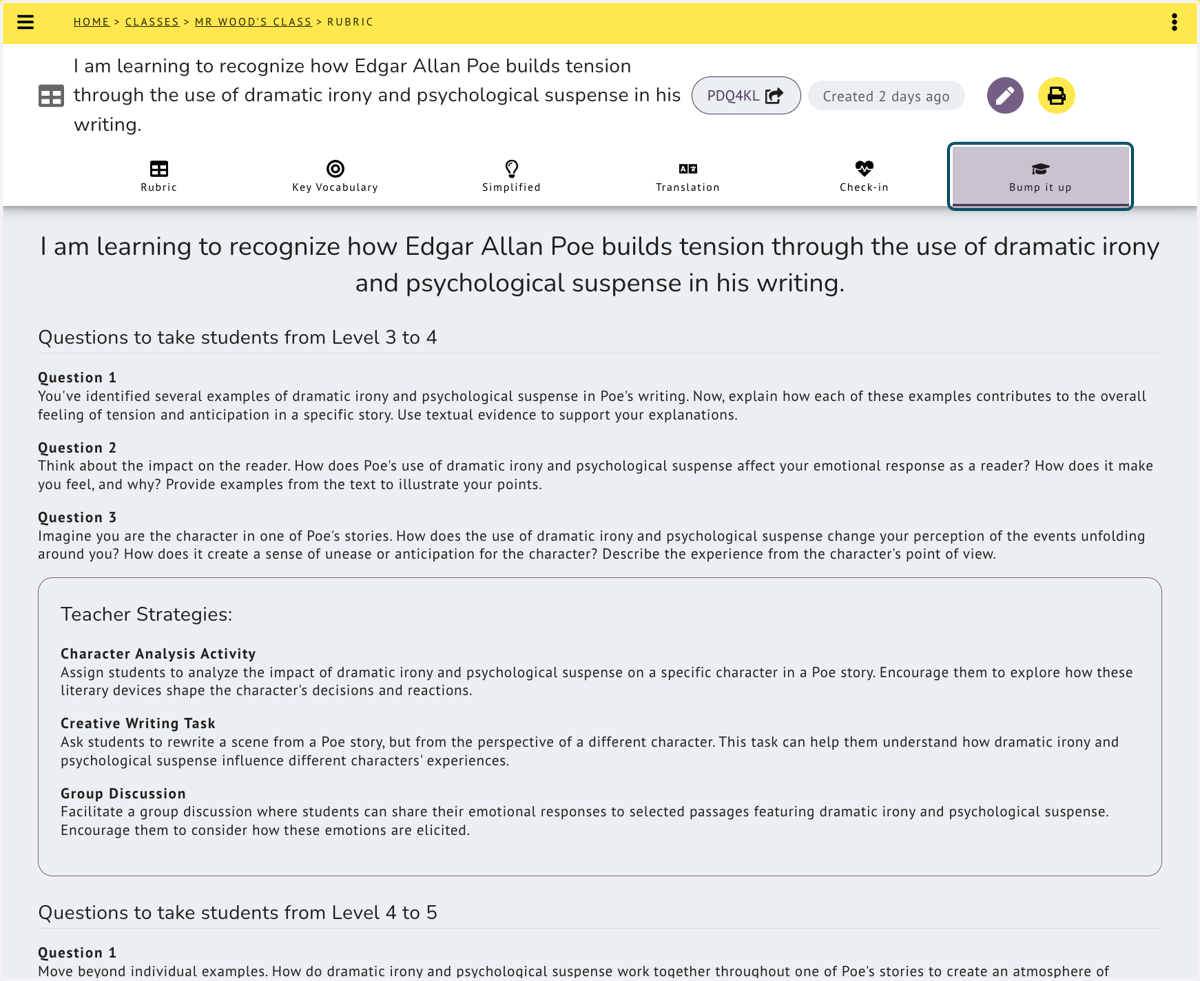Click the rubric grid icon beside title

pos(51,96)
